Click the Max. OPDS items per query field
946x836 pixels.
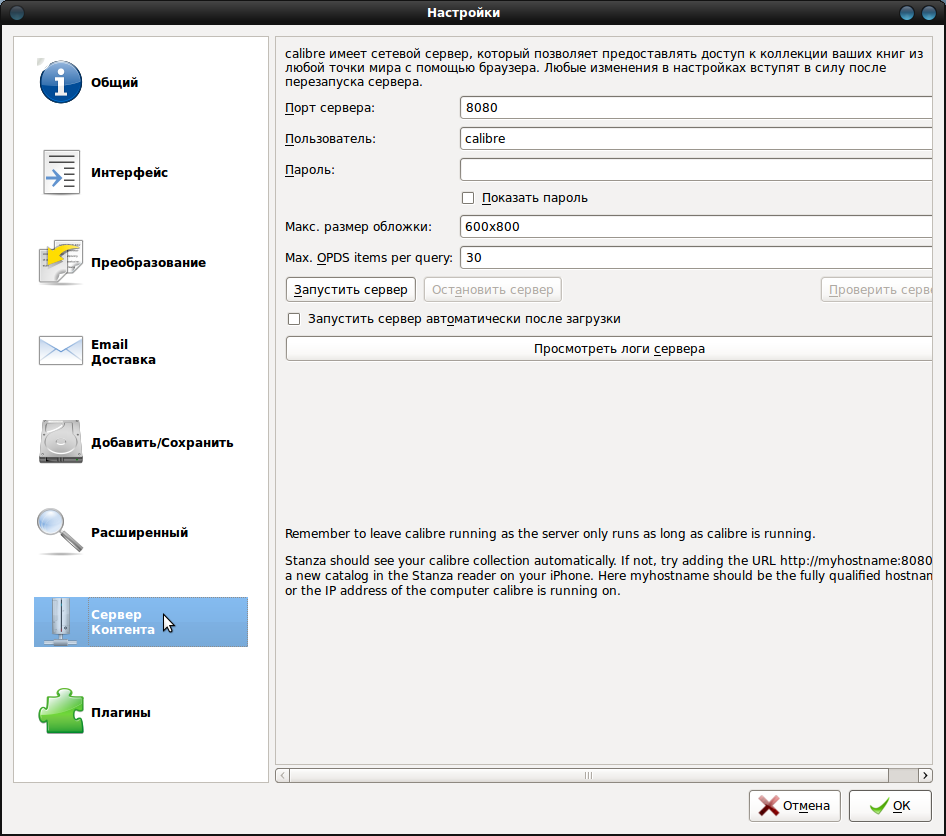(x=696, y=258)
